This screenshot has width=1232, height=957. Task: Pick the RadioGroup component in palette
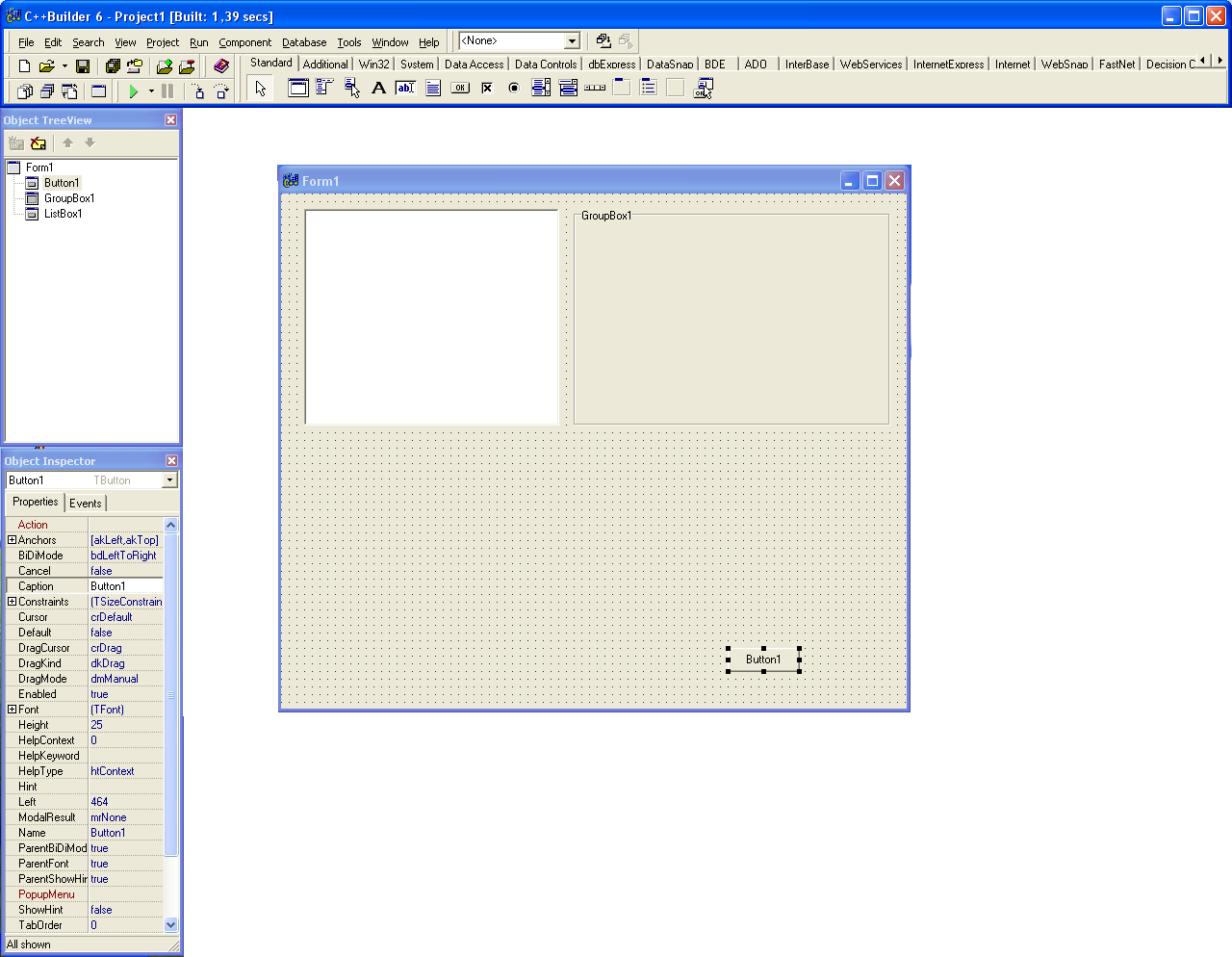coord(649,88)
